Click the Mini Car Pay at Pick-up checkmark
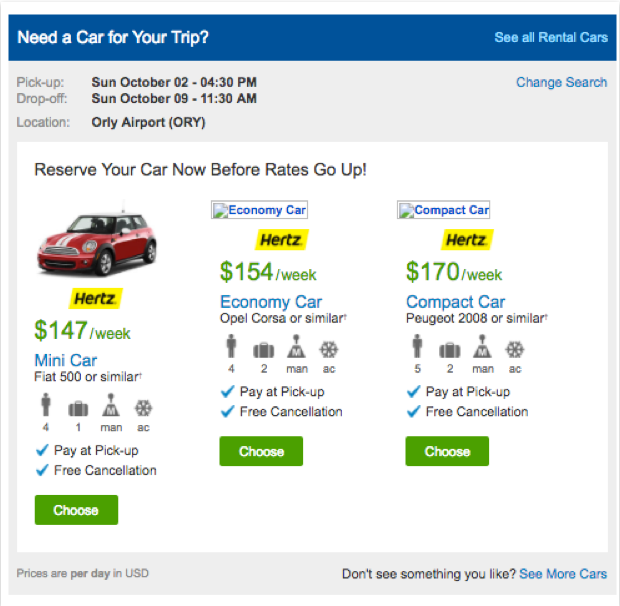Image resolution: width=620 pixels, height=606 pixels. tap(42, 450)
